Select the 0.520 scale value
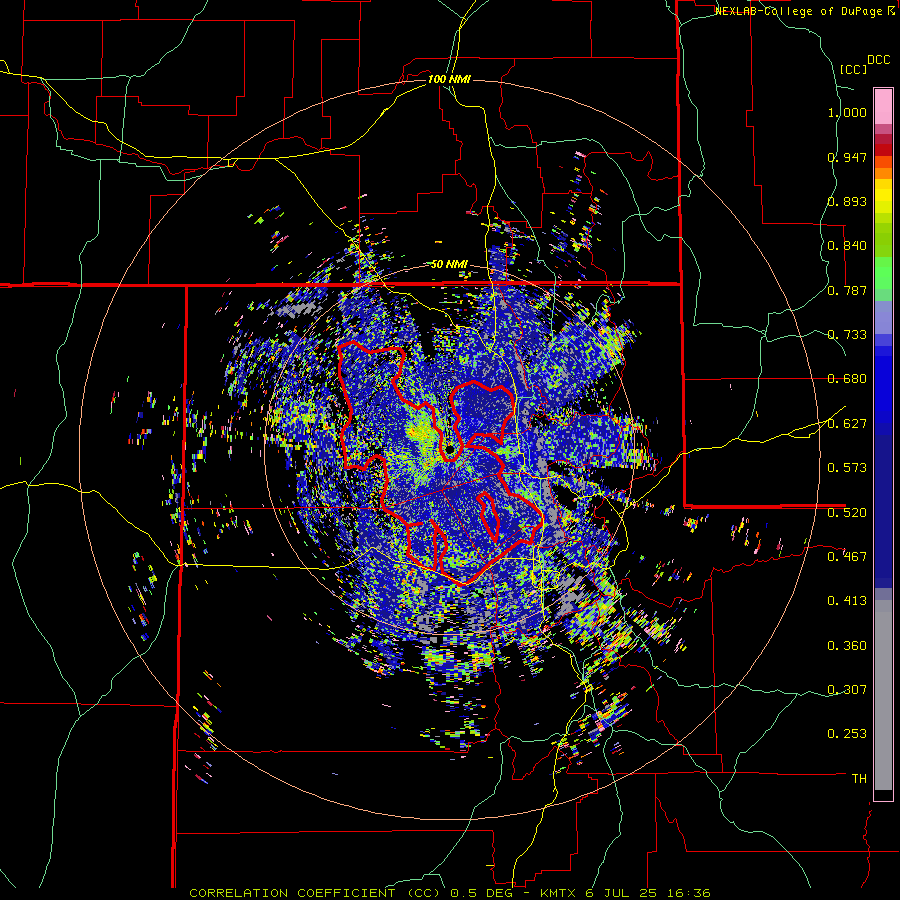Screen dimensions: 900x900 (x=847, y=512)
